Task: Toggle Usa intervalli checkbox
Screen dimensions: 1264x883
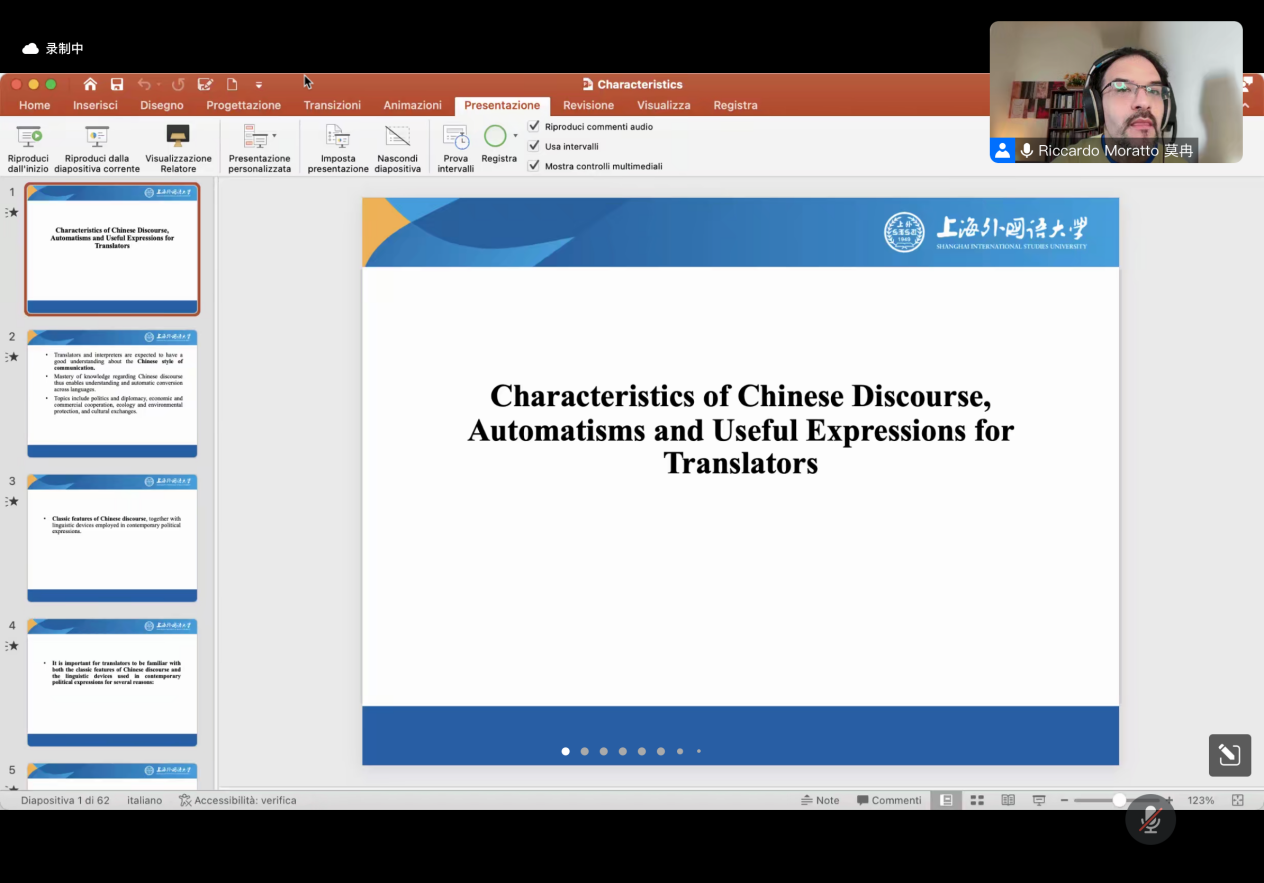Action: (534, 146)
